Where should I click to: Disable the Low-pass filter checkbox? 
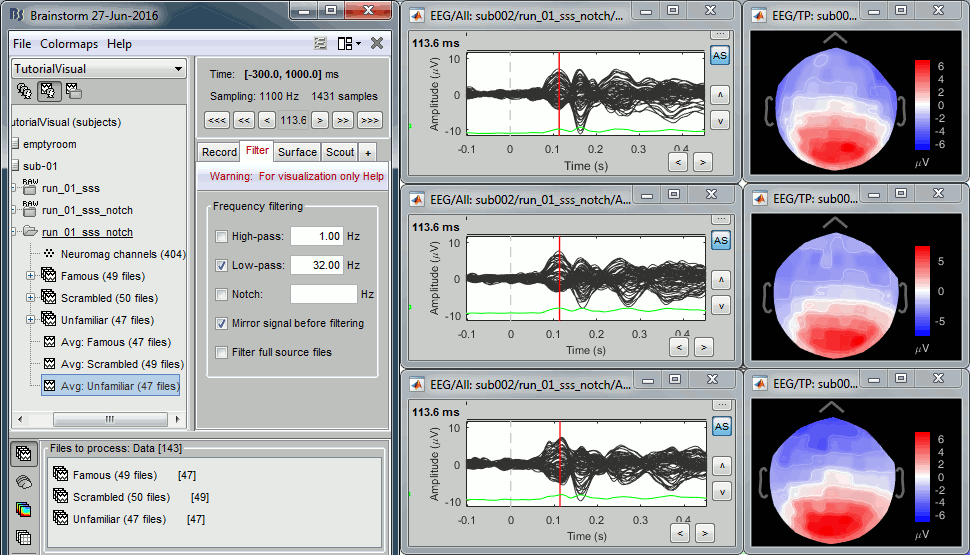(221, 265)
